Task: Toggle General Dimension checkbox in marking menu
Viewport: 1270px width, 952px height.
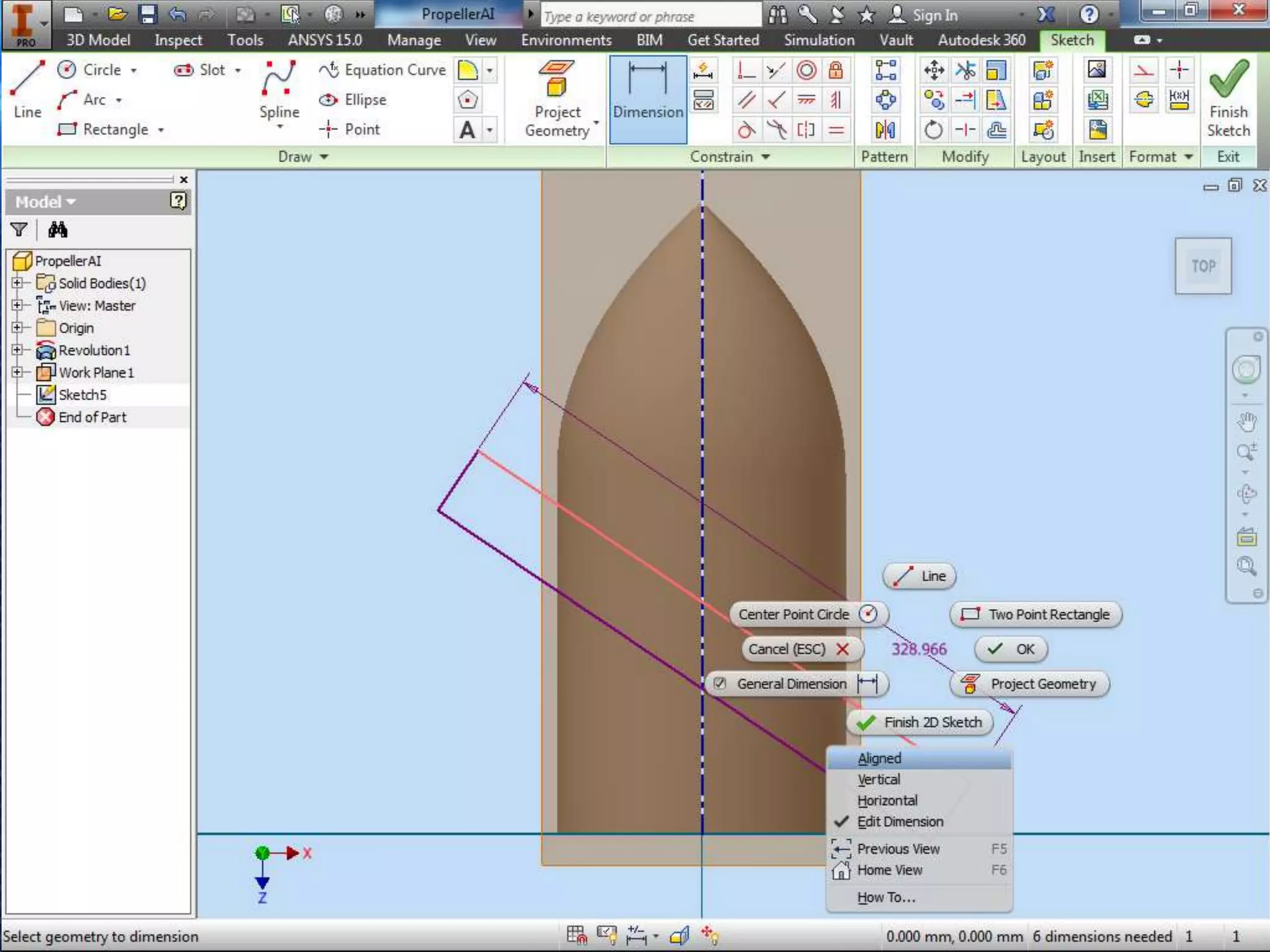Action: pos(720,684)
